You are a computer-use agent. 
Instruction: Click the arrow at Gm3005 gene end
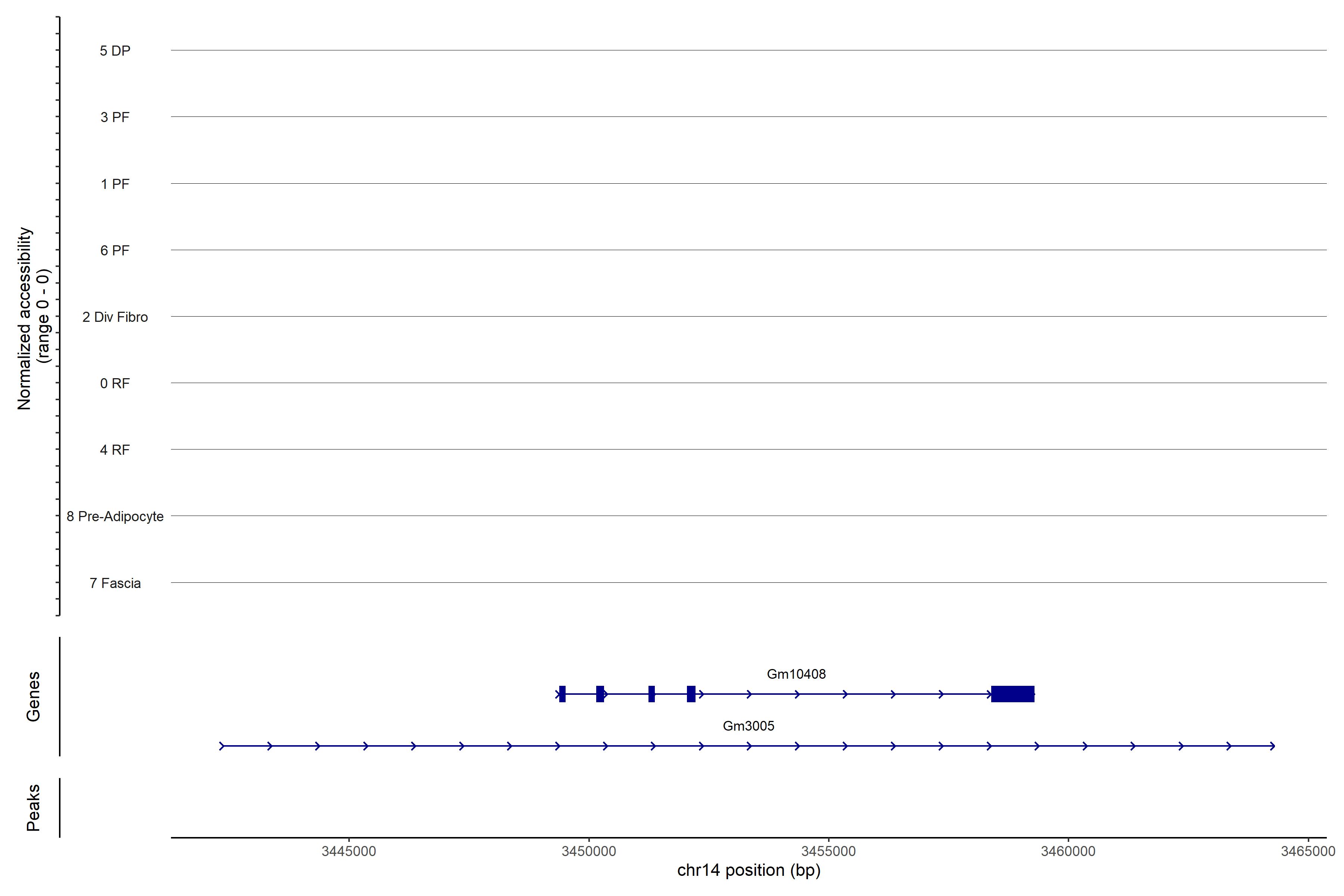(x=1272, y=746)
